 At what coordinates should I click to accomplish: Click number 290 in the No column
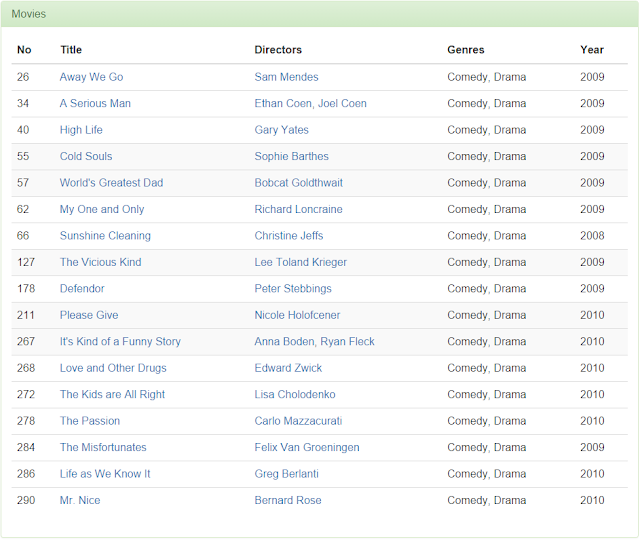(26, 500)
